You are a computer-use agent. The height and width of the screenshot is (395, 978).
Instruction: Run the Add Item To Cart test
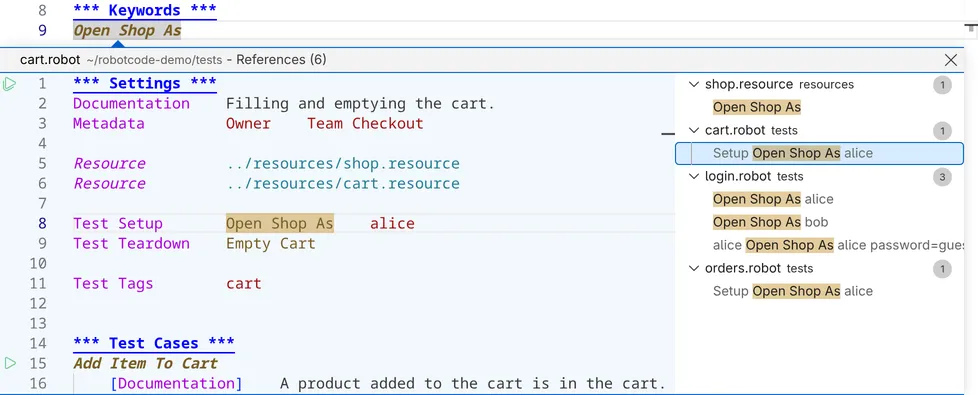9,363
